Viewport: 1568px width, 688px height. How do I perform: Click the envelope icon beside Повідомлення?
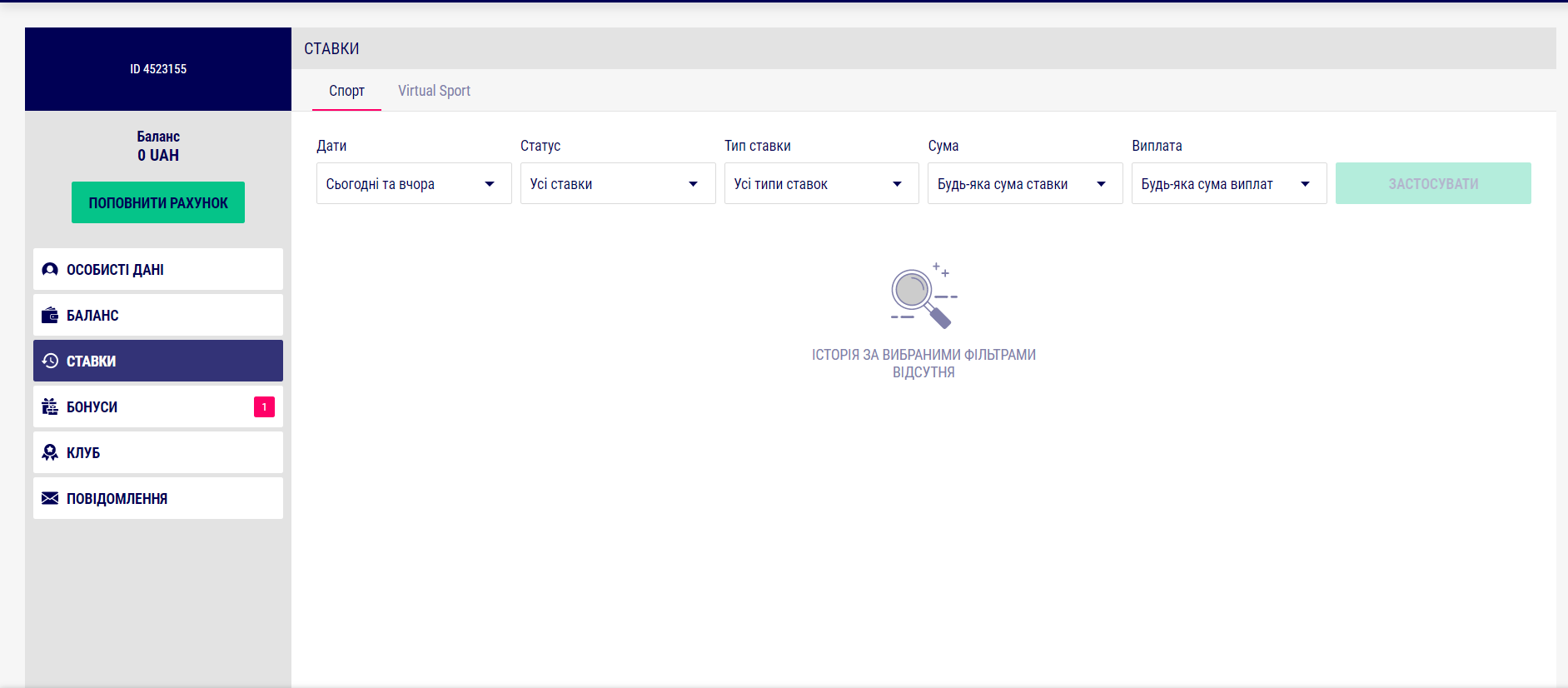tap(50, 499)
